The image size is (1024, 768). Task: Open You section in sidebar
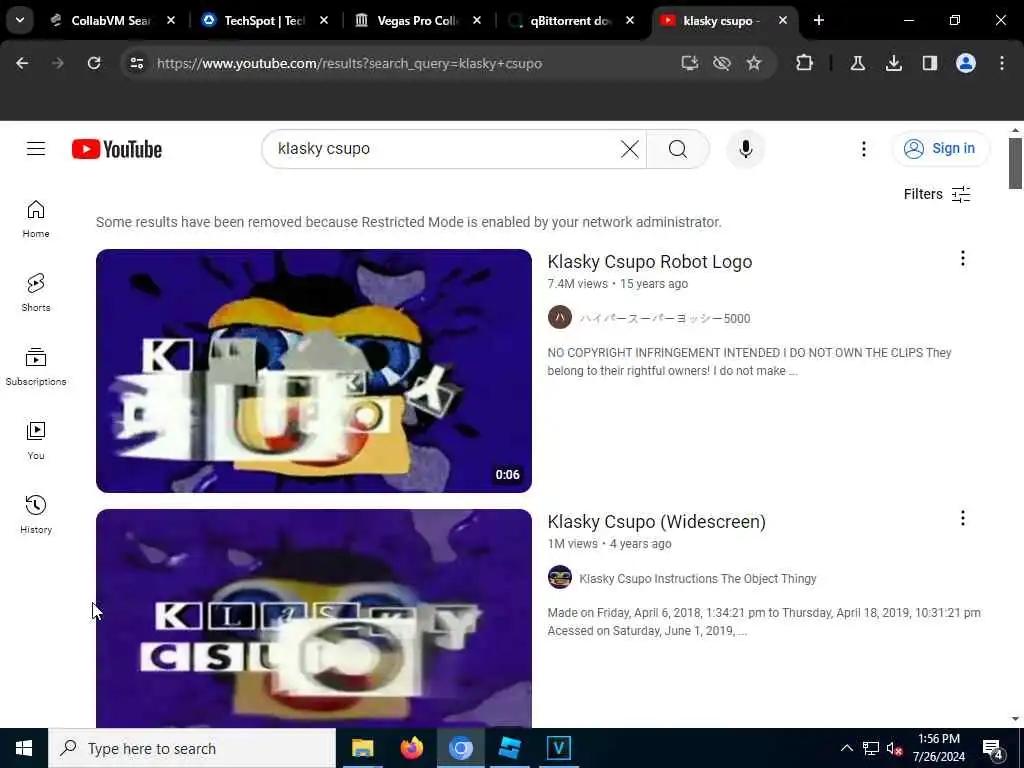[36, 441]
